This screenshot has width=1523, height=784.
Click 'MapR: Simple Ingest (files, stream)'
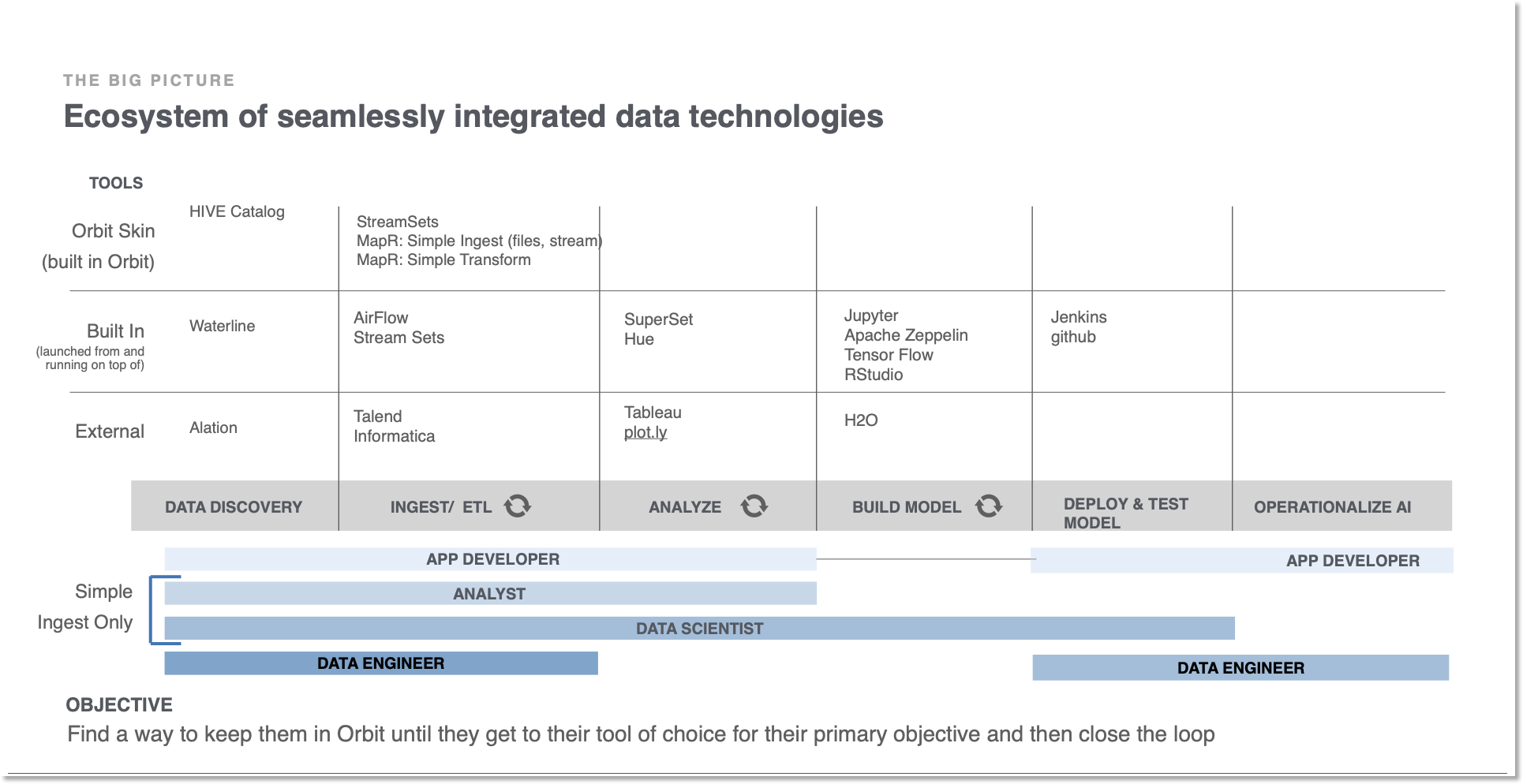coord(479,241)
